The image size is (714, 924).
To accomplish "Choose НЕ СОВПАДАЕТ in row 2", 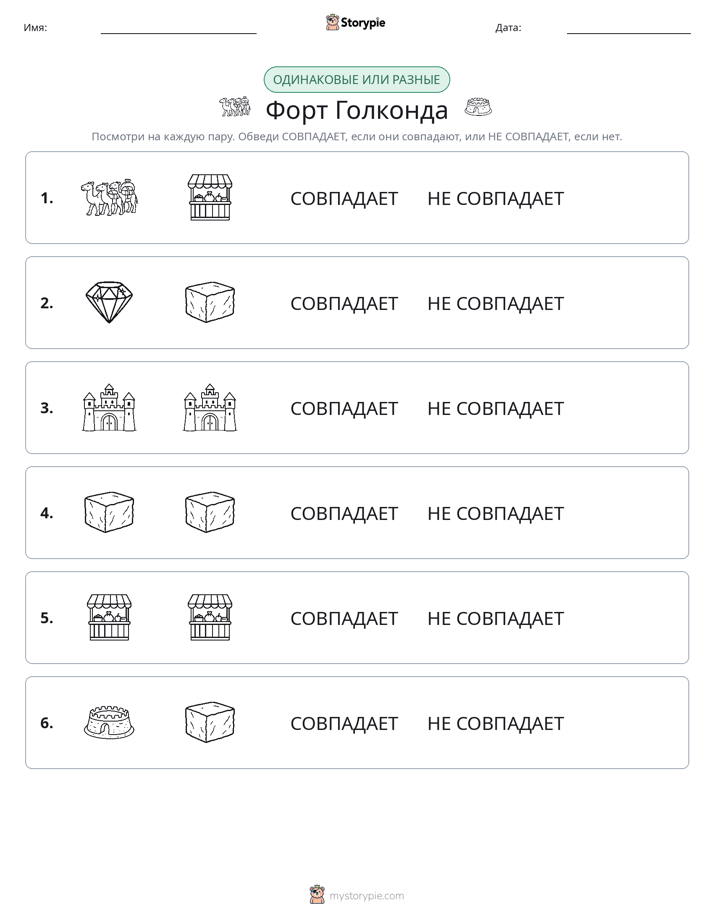I will [495, 303].
